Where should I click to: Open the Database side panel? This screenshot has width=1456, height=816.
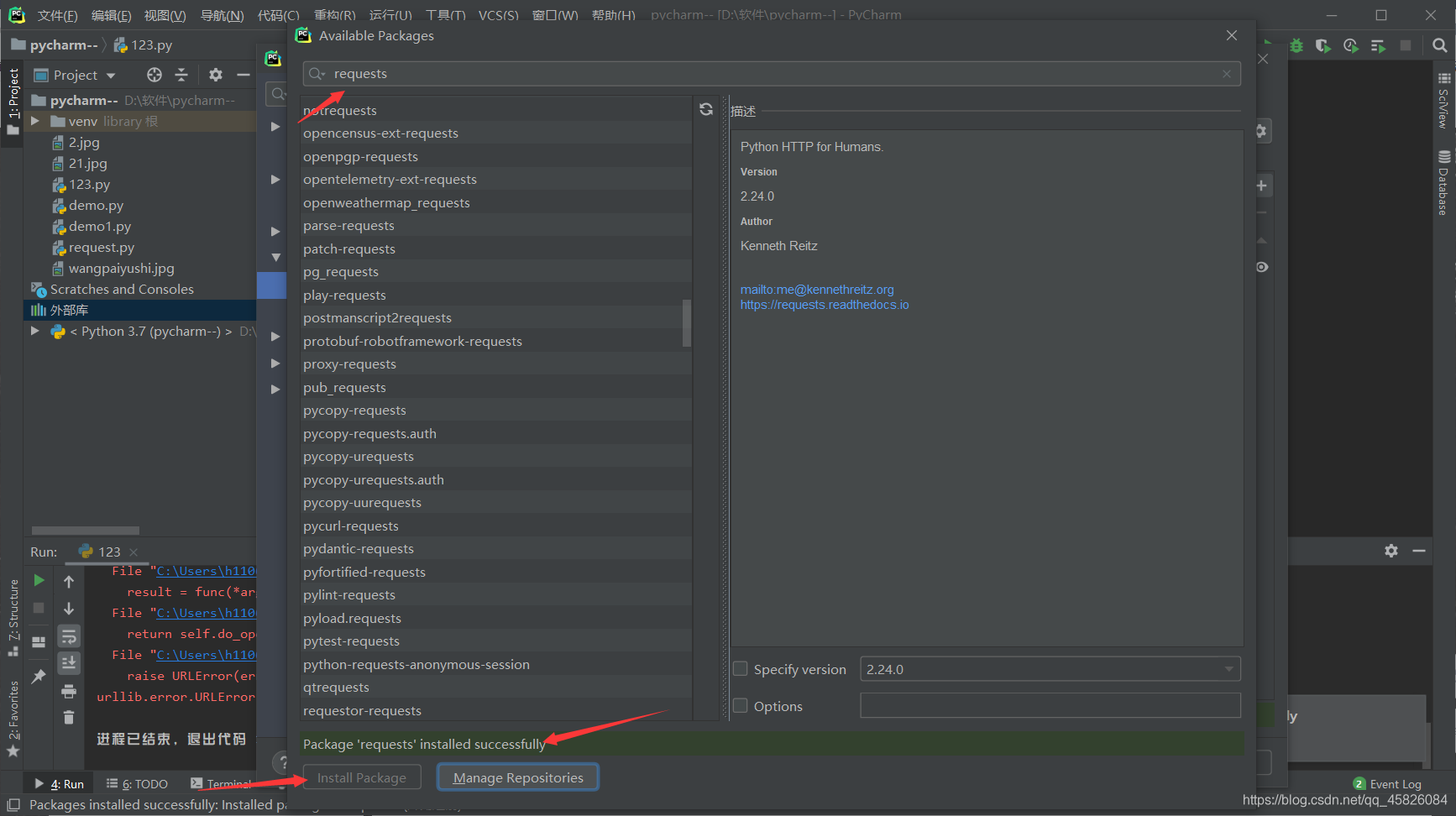pyautogui.click(x=1444, y=182)
